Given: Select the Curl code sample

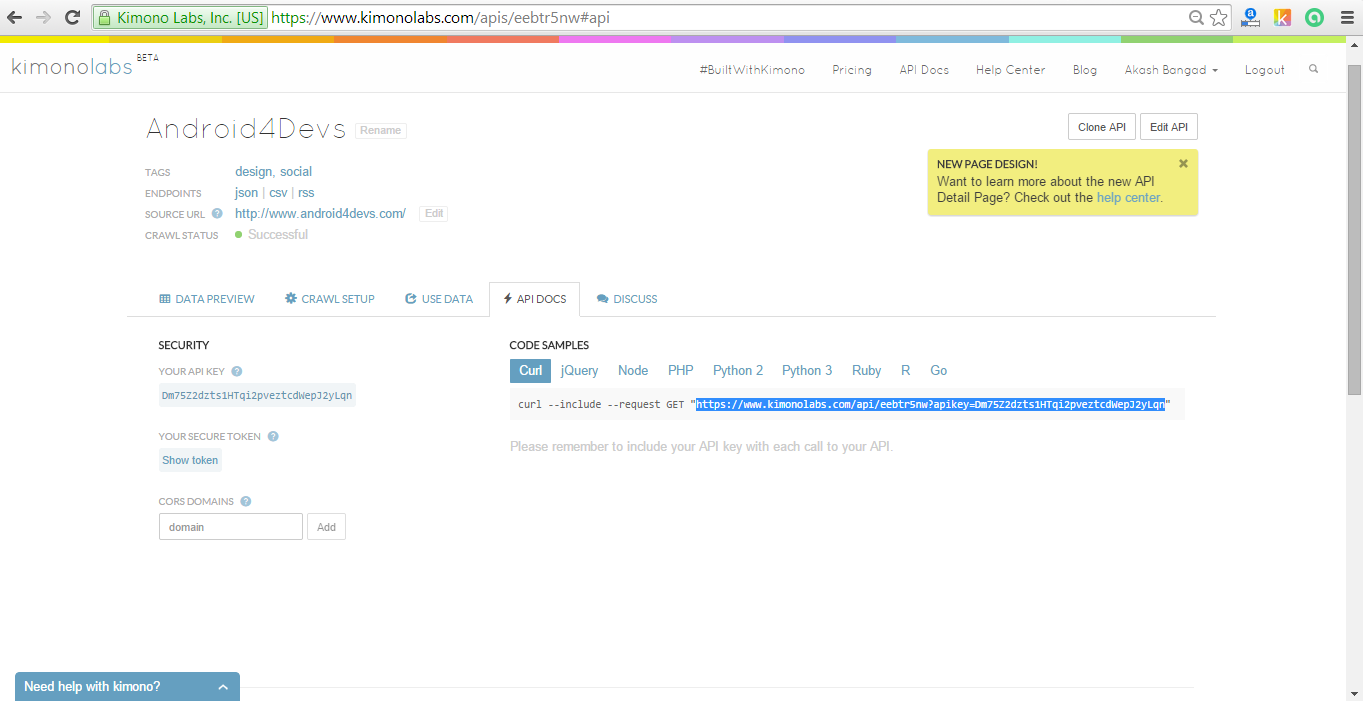Looking at the screenshot, I should click(x=530, y=370).
